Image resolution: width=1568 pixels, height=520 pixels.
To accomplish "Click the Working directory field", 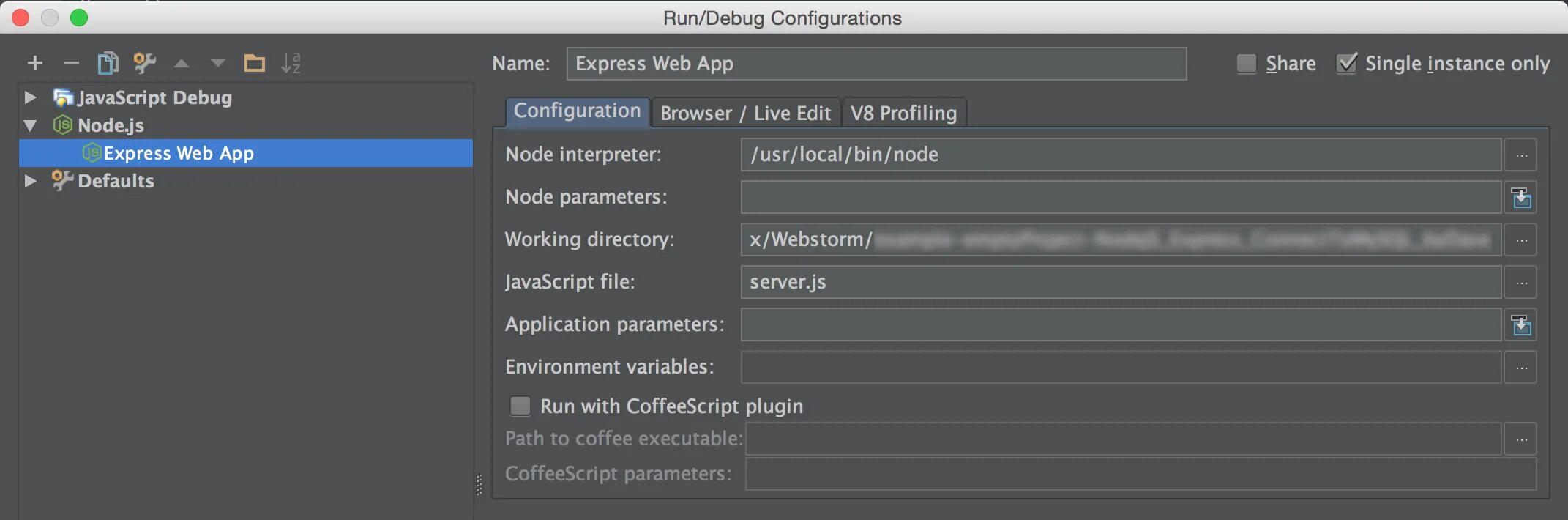I will pyautogui.click(x=1121, y=240).
